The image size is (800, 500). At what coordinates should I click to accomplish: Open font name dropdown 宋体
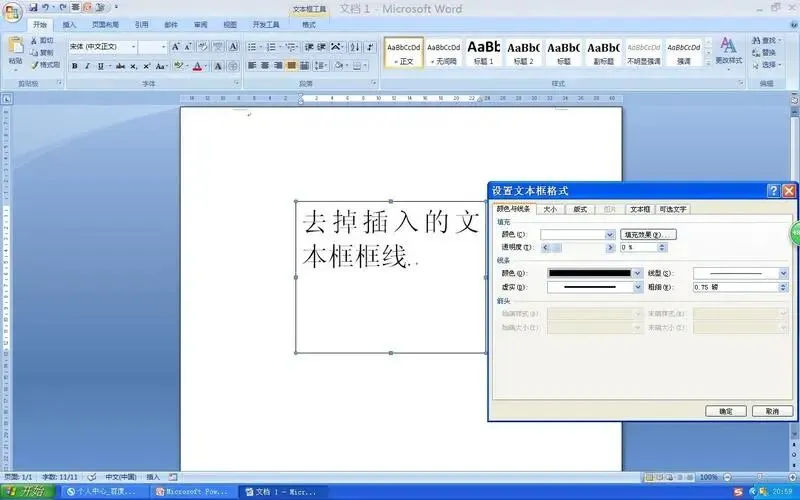point(134,47)
